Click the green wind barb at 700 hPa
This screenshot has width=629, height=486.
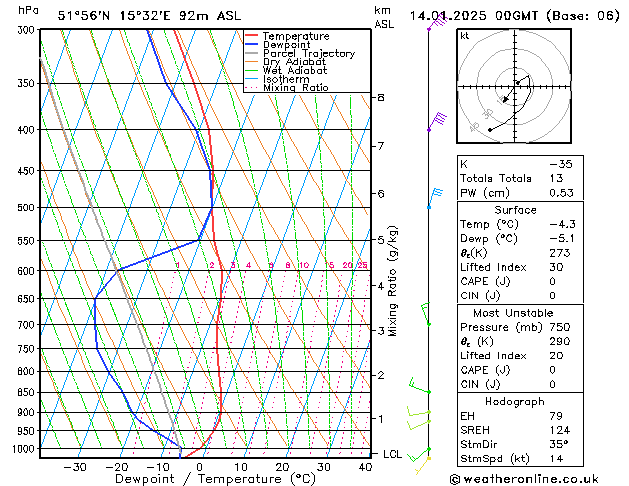pyautogui.click(x=426, y=314)
